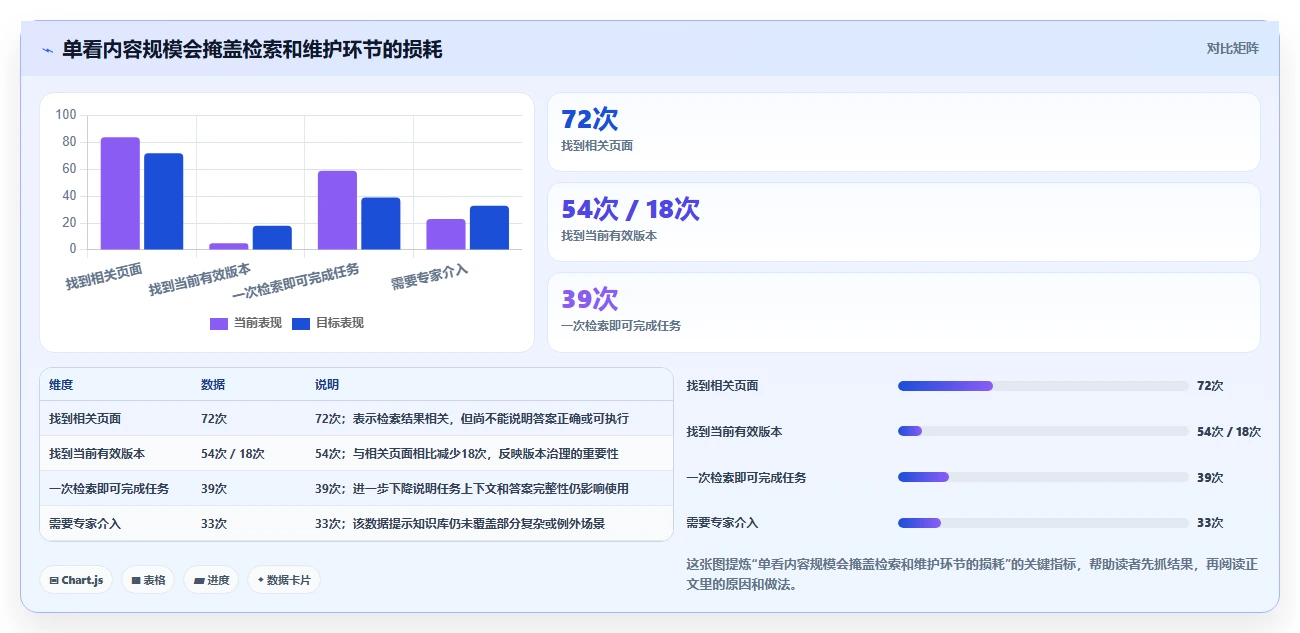1300x633 pixels.
Task: Click the blue bar for 需要专家介入
Action: tap(489, 227)
